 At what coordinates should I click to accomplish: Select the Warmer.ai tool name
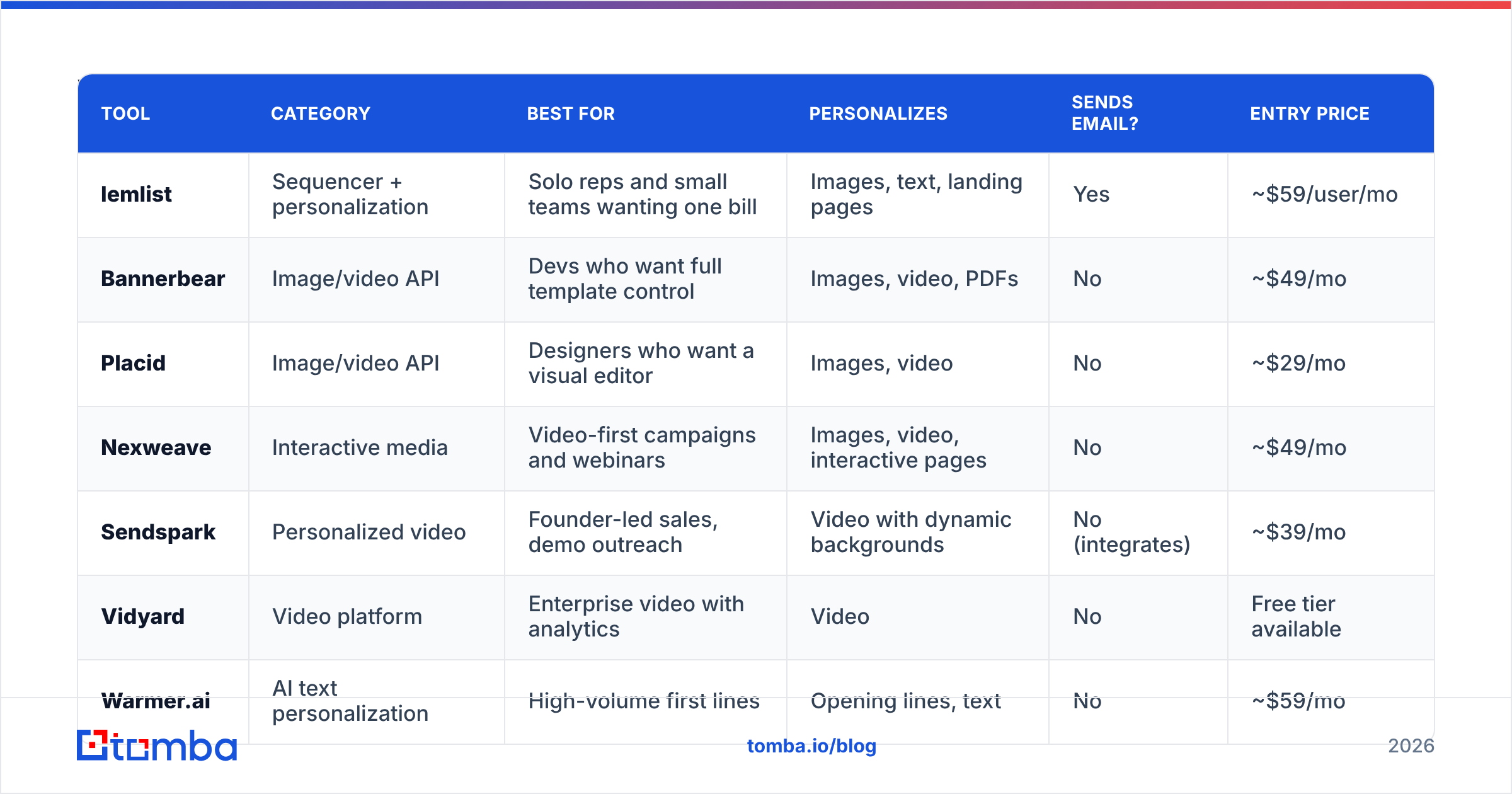(156, 701)
